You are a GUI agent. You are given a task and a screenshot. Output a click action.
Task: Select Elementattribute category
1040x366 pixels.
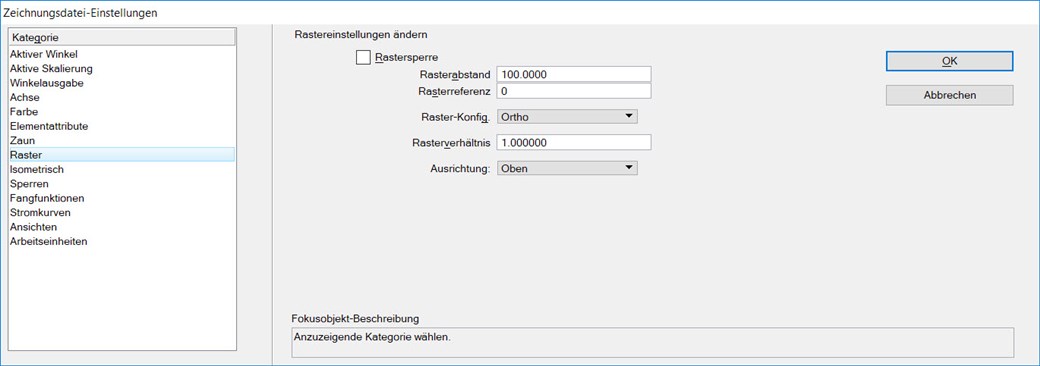click(122, 126)
